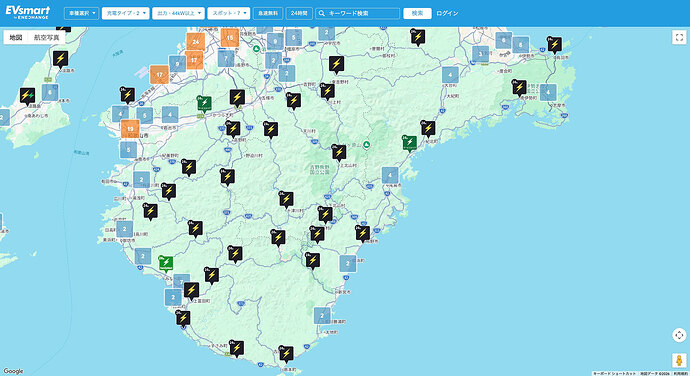Open blue 2 cluster near 御坊市
The image size is (690, 376).
coord(125,229)
